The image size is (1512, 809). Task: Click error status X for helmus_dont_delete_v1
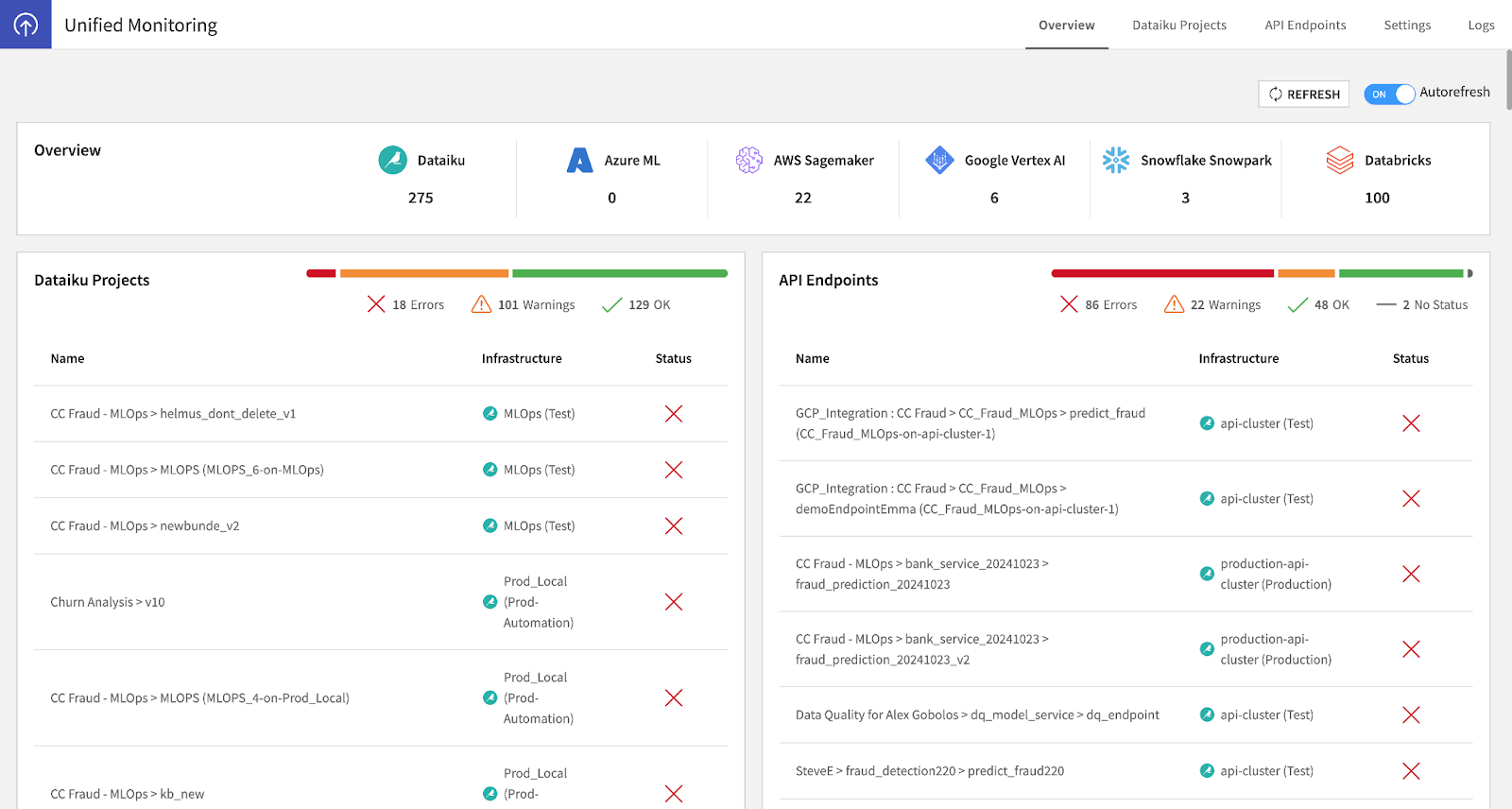674,414
